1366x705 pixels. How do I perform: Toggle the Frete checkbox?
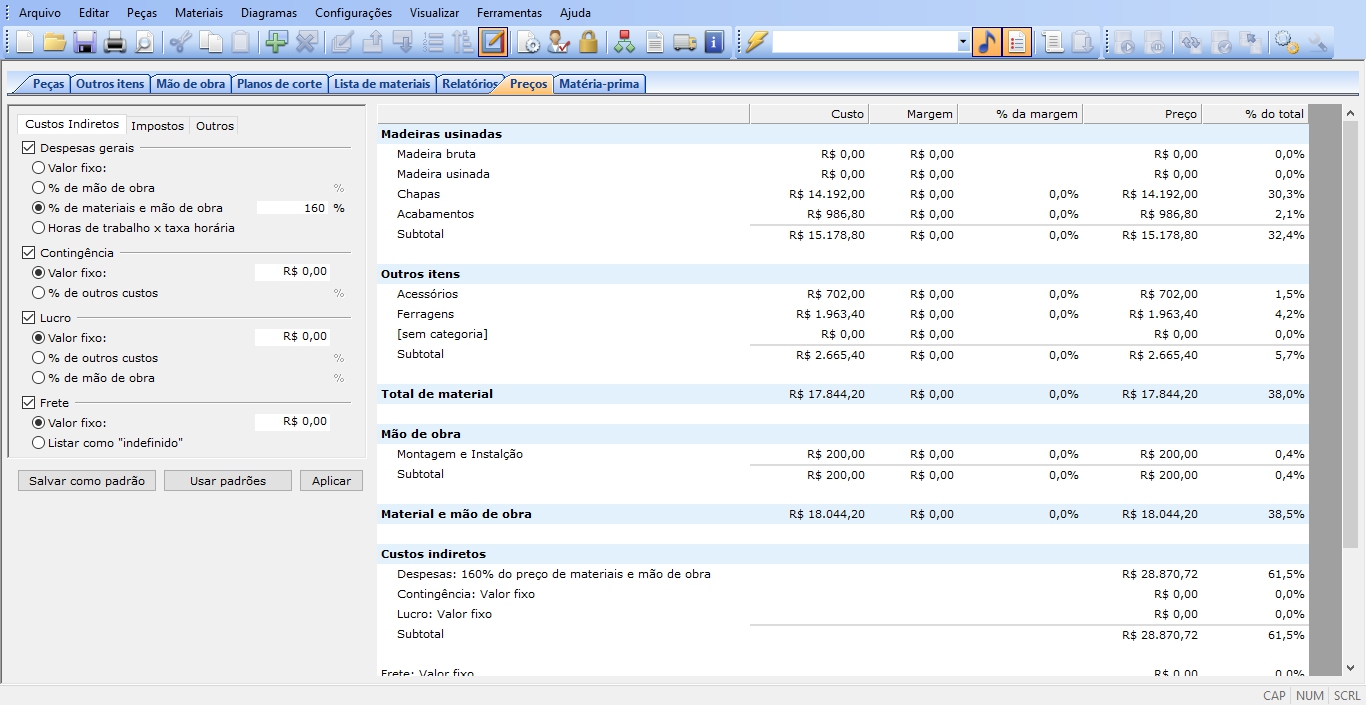pos(29,403)
